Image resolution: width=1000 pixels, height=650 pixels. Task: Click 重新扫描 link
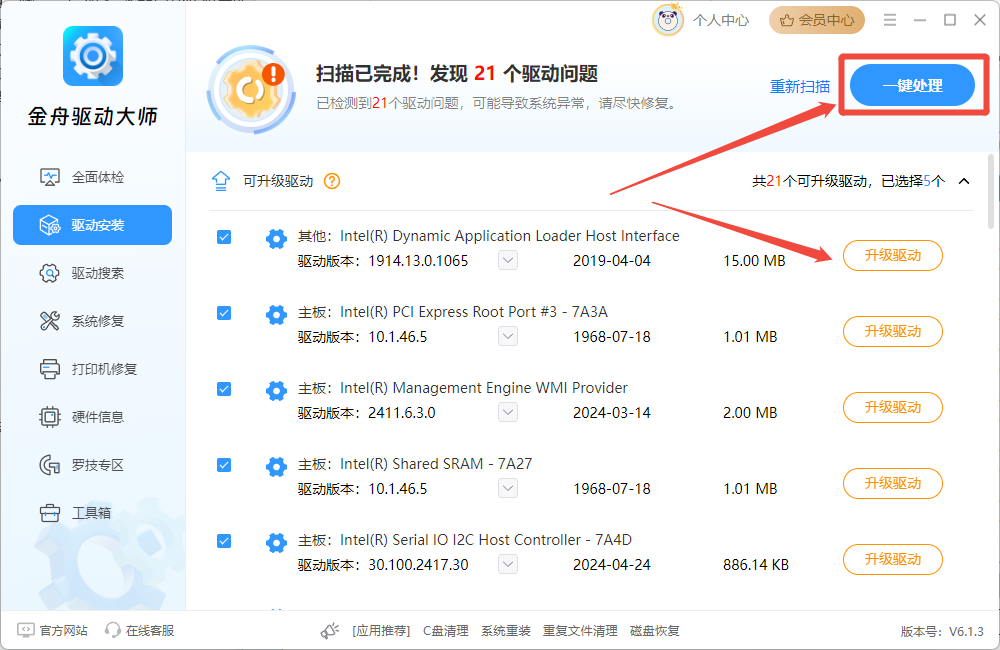[x=800, y=86]
